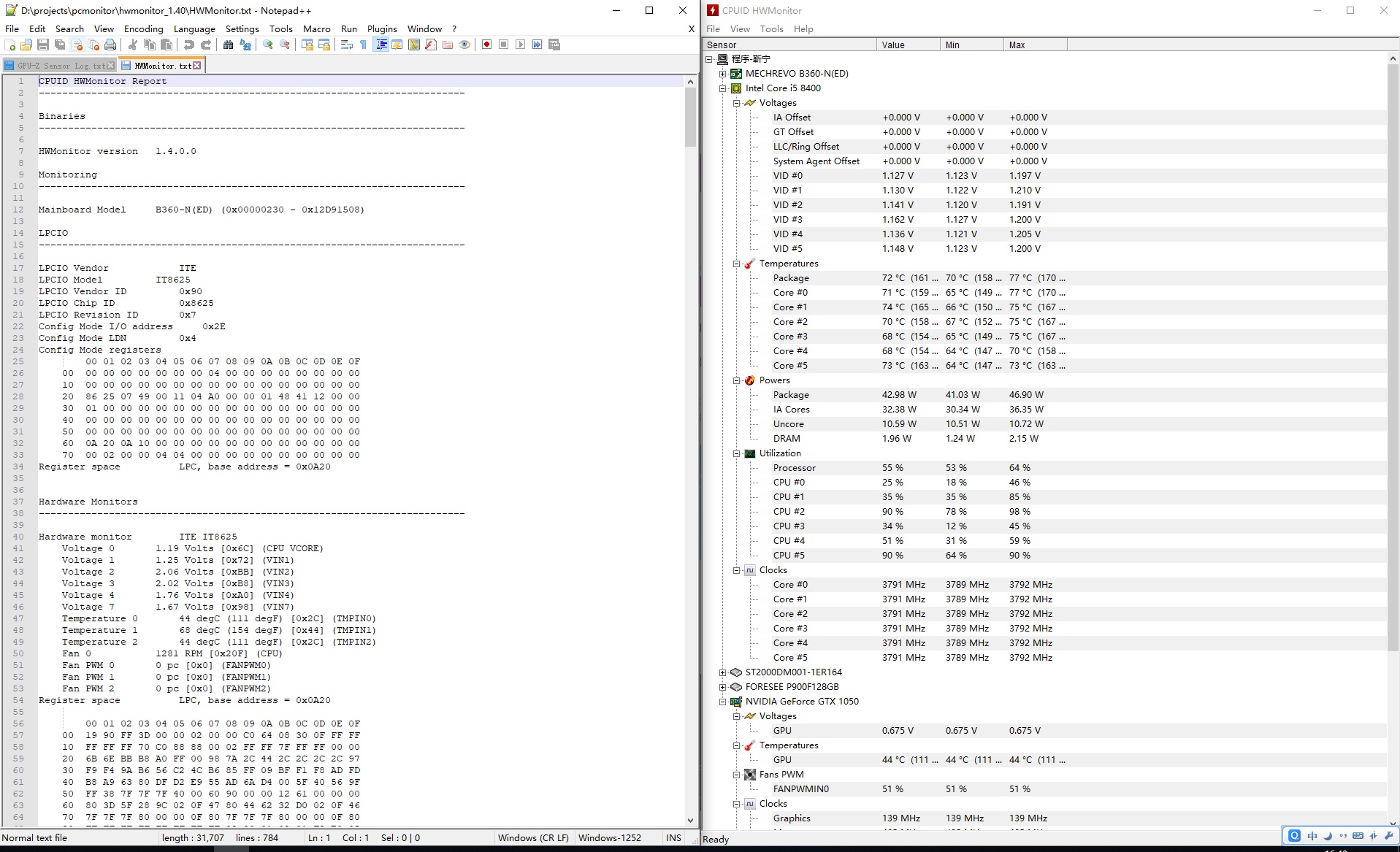
Task: Click the Min column header
Action: (971, 45)
